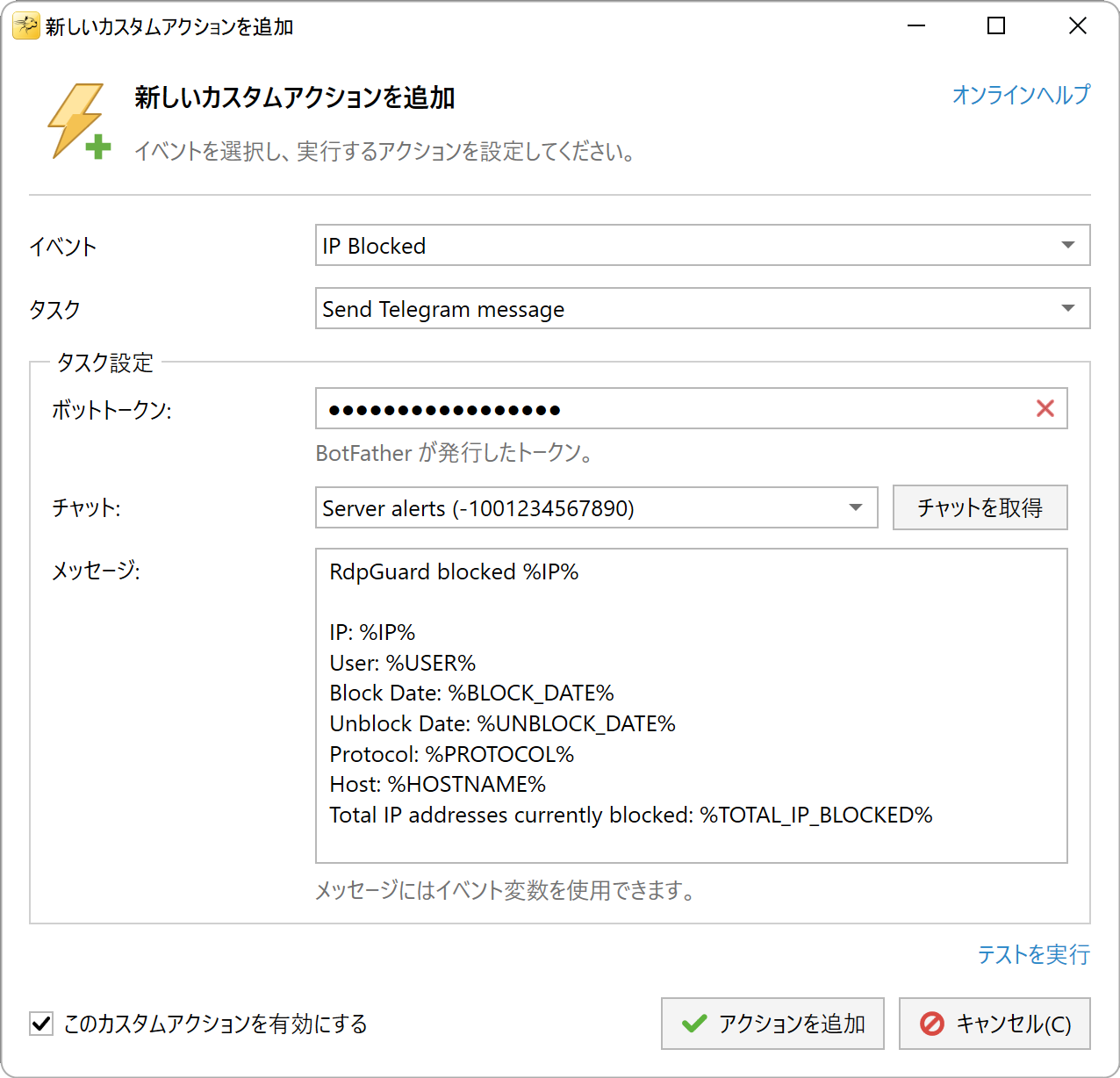Click the line Host: %HOSTNAME%
Screen dimensions: 1120x1078
[x=437, y=784]
